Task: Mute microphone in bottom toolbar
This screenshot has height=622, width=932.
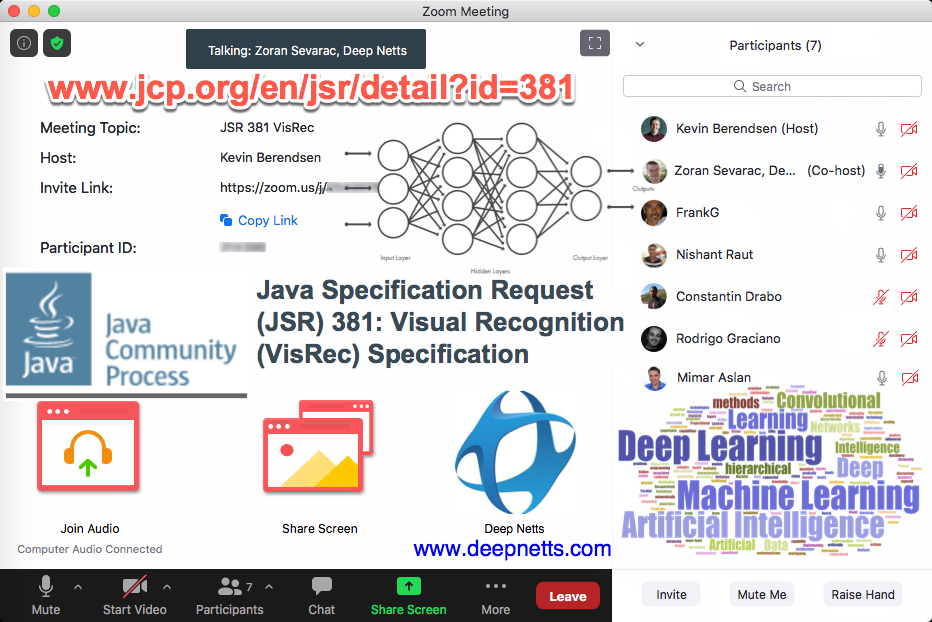Action: [x=46, y=595]
